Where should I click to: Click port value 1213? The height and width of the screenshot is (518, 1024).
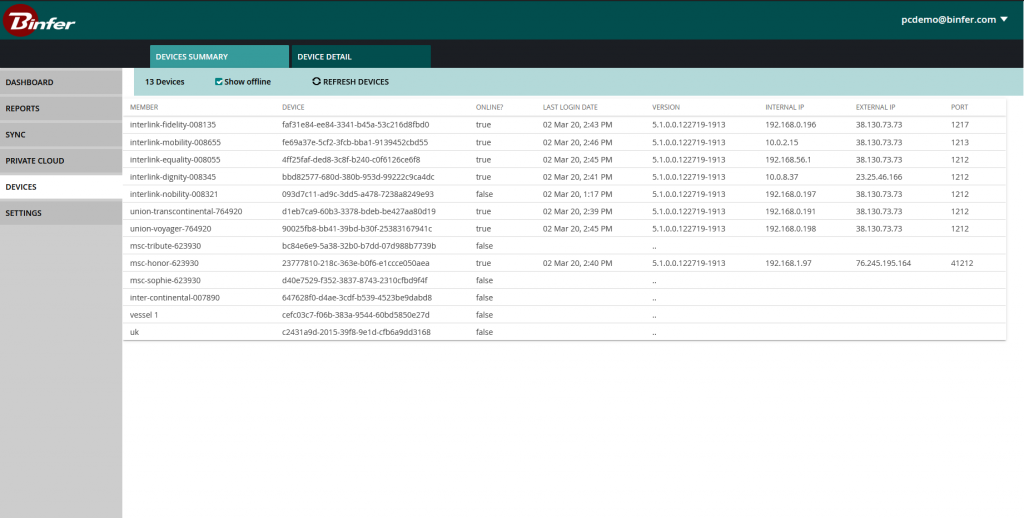coord(960,142)
